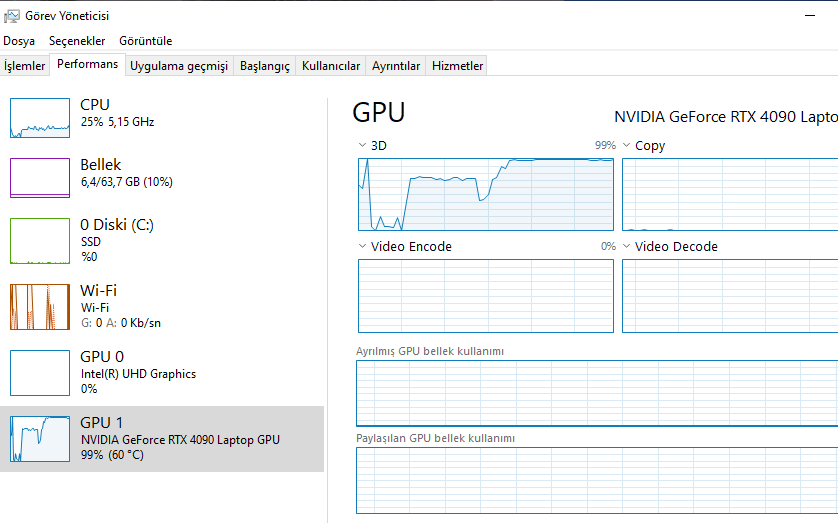Open the Video Decode graph dropdown

point(627,247)
